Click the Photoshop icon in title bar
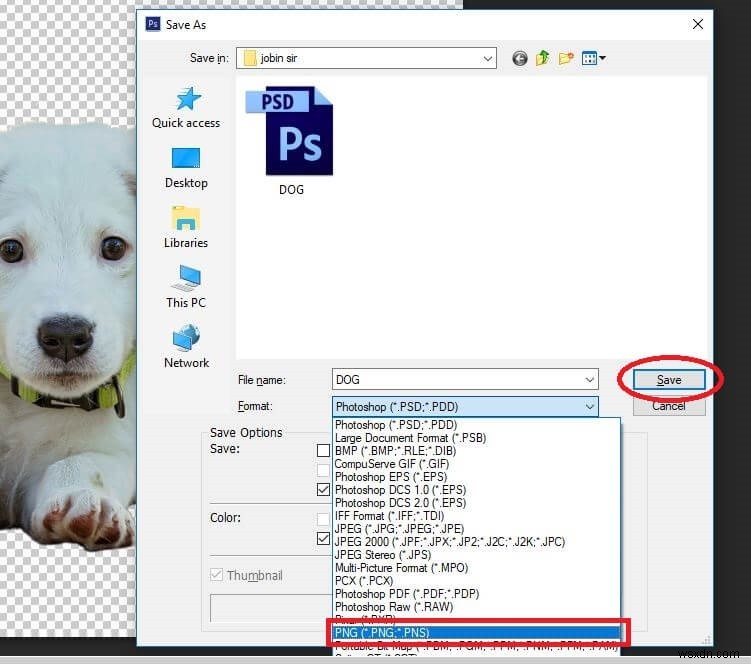751x664 pixels. click(153, 24)
